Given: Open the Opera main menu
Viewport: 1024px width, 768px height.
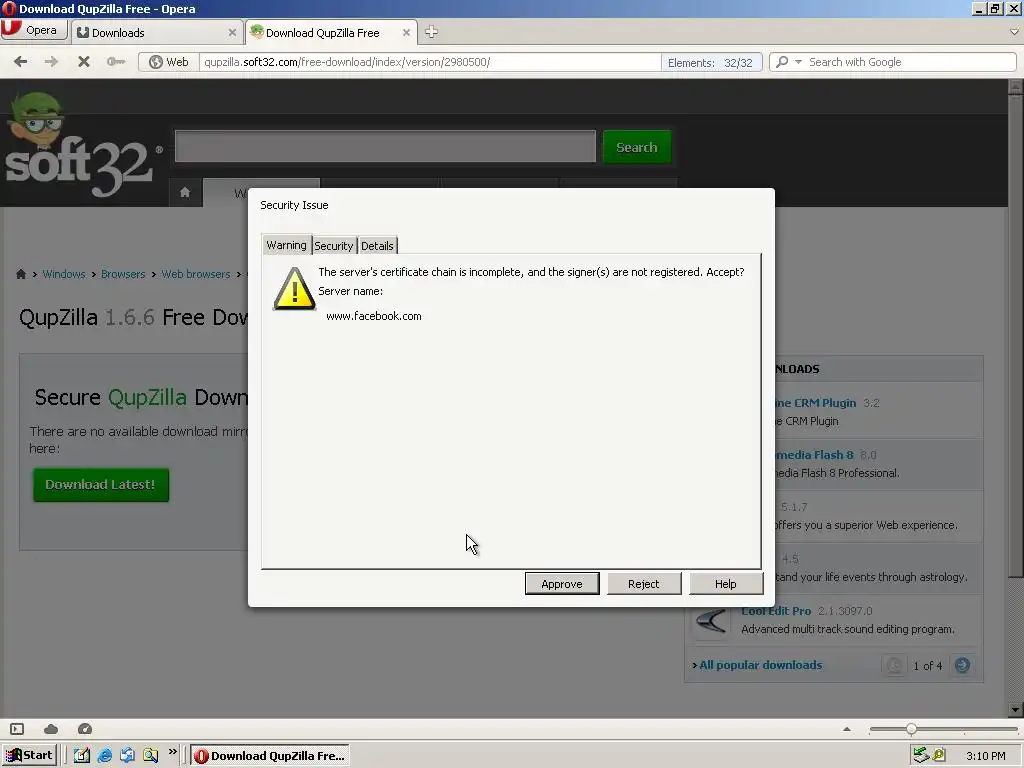Looking at the screenshot, I should coord(33,30).
